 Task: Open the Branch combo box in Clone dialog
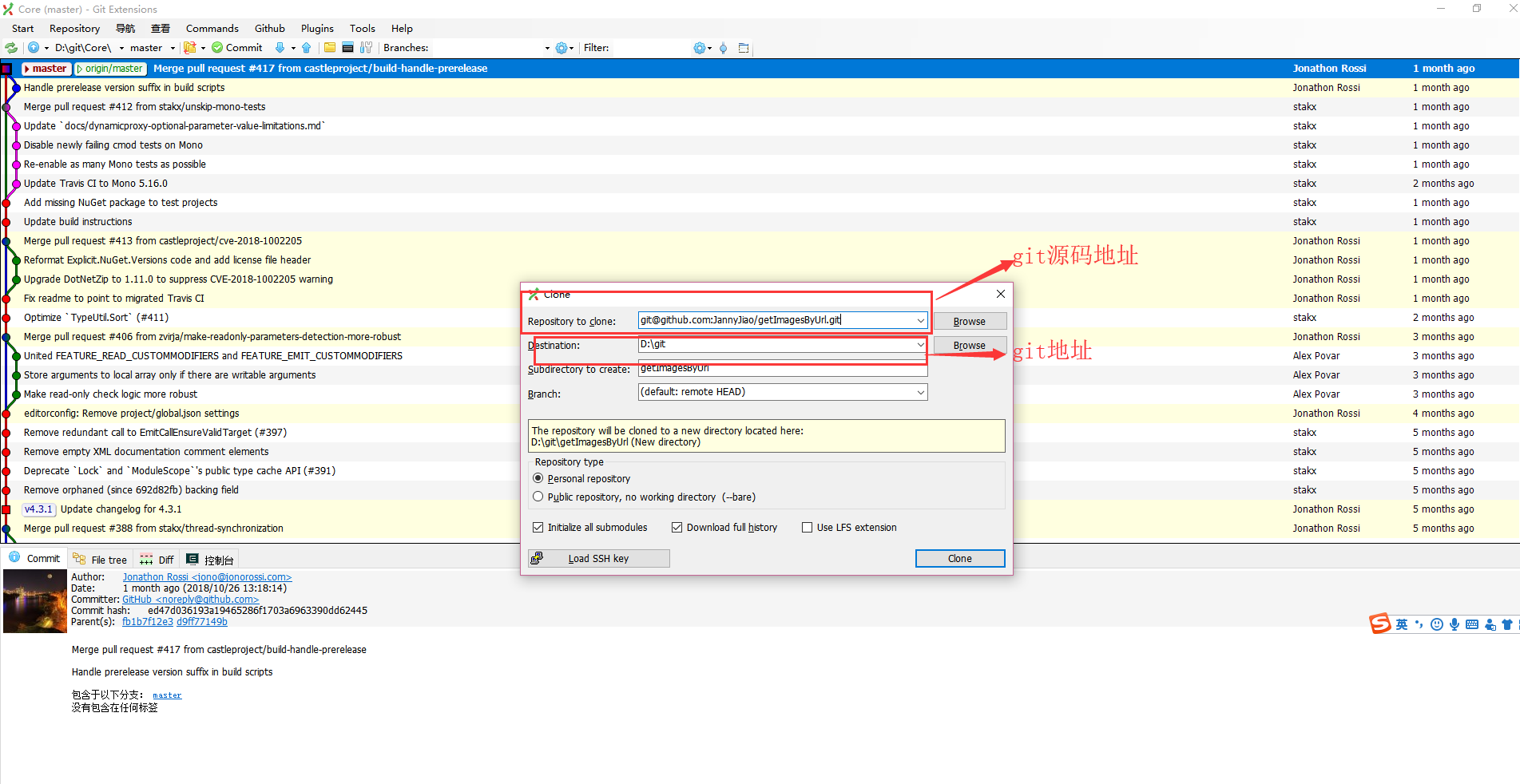(783, 392)
